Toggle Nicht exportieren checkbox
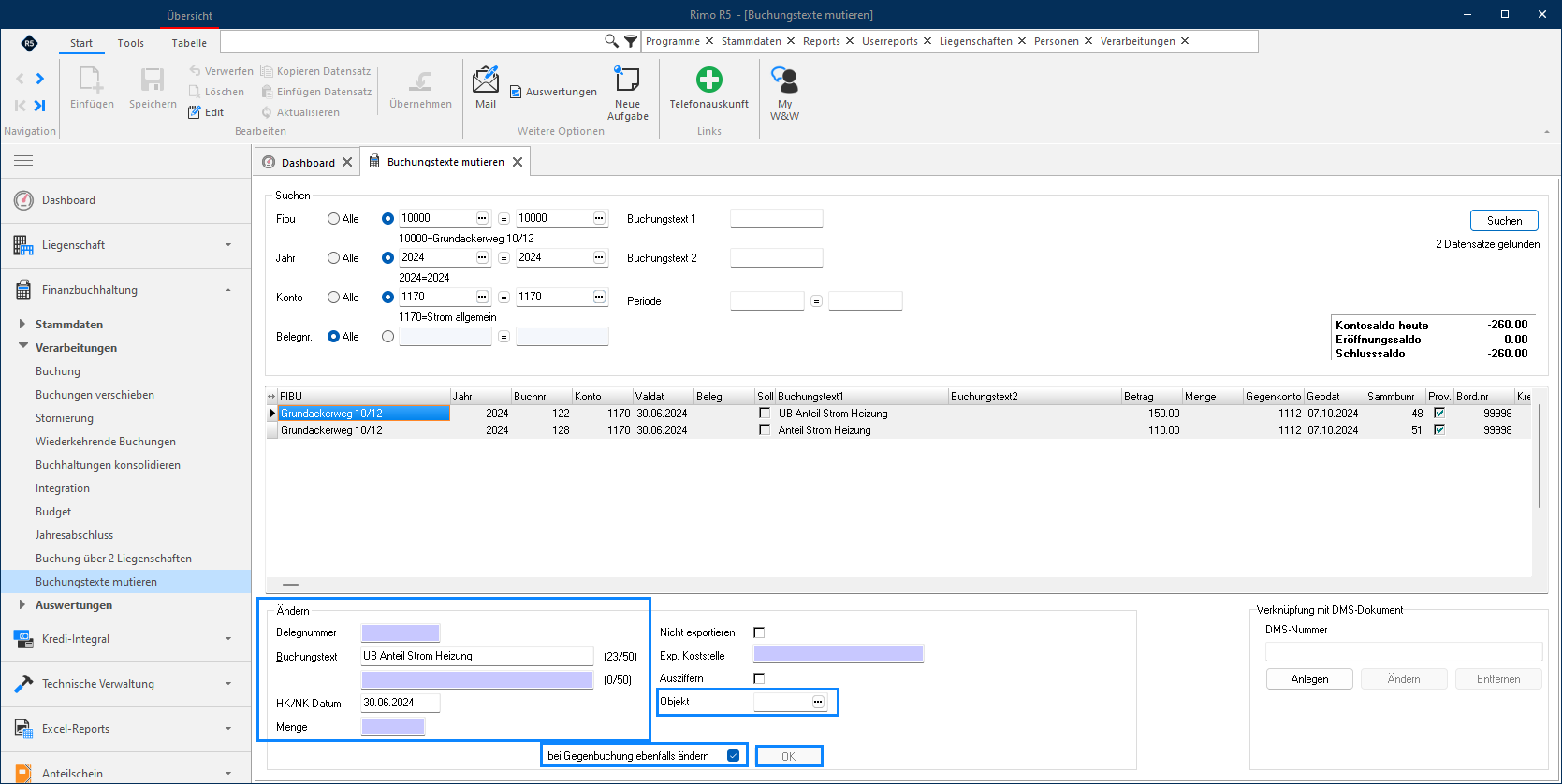 [759, 632]
